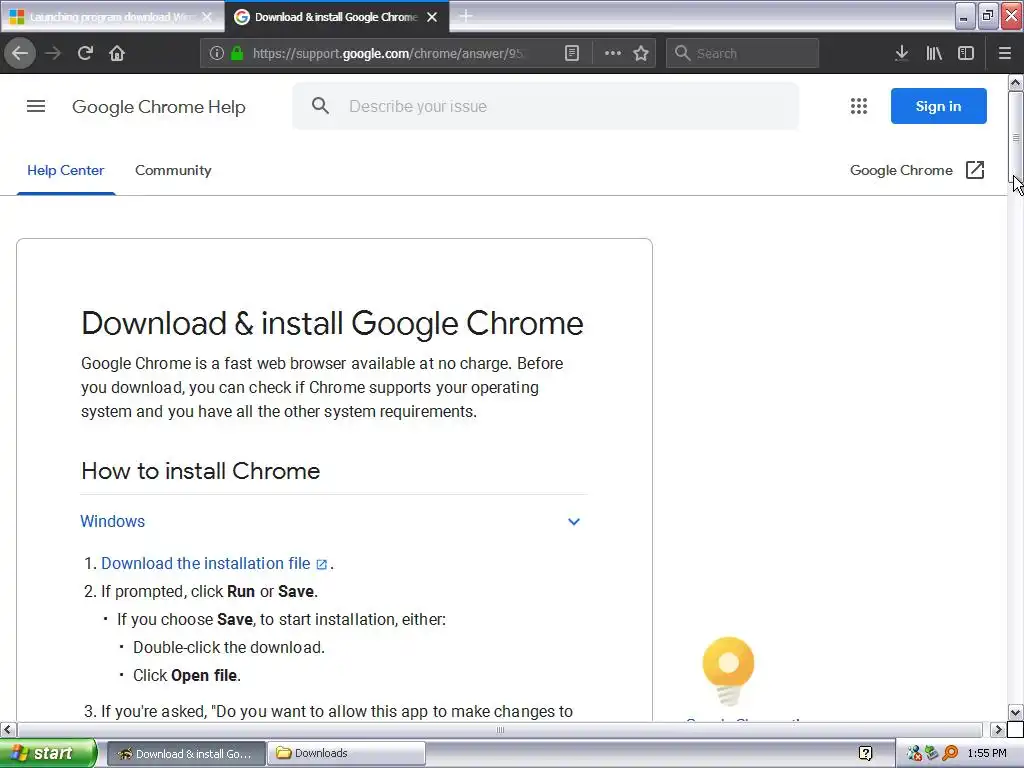Open the Firefox home page icon
Image resolution: width=1024 pixels, height=768 pixels.
(117, 53)
